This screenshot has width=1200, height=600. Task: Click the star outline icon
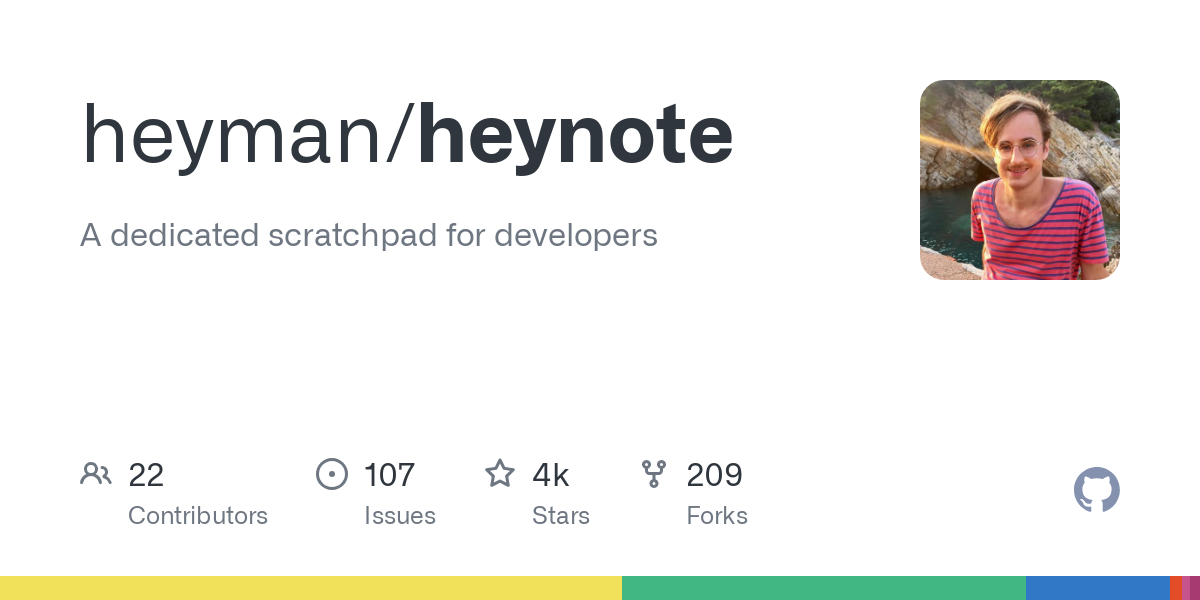point(499,474)
